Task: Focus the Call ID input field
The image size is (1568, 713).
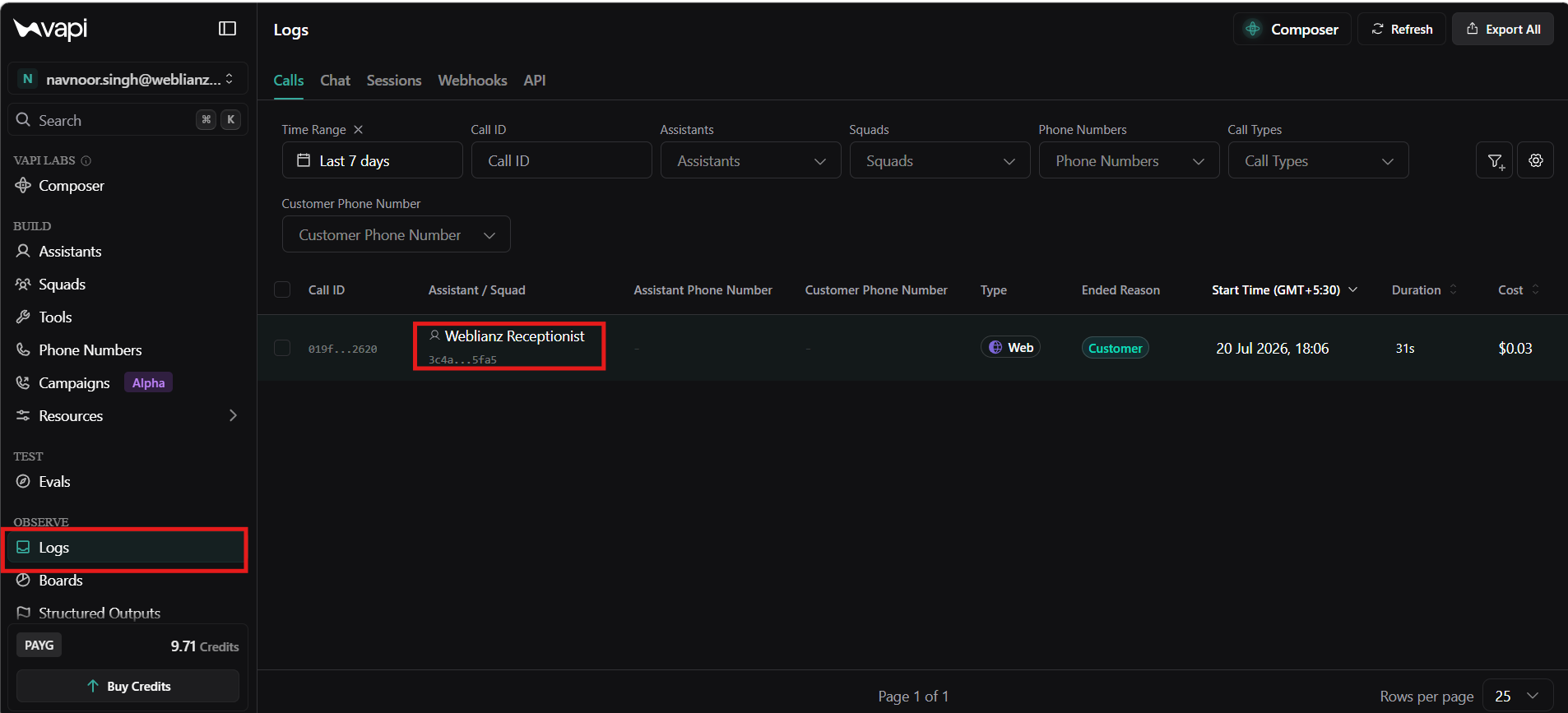Action: point(561,160)
